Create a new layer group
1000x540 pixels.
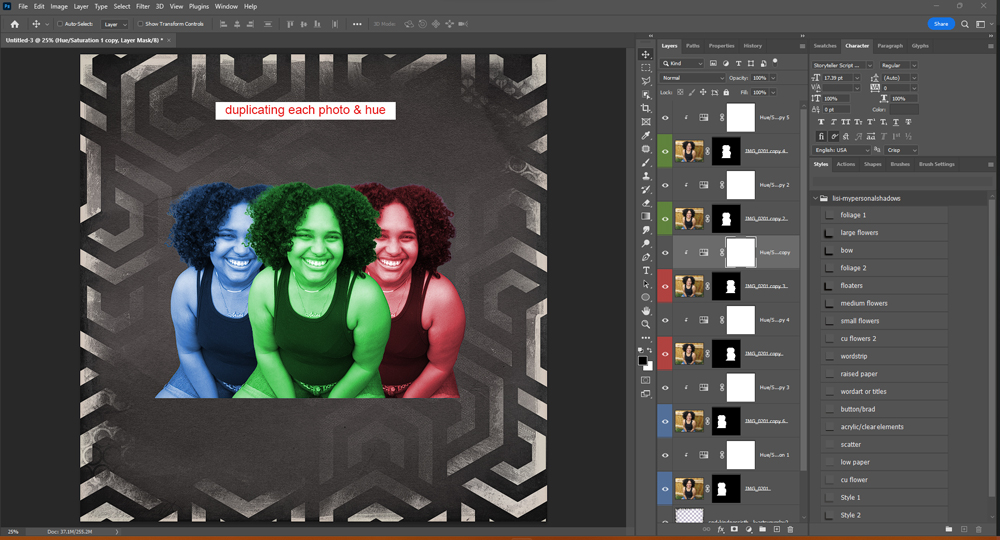pos(762,529)
